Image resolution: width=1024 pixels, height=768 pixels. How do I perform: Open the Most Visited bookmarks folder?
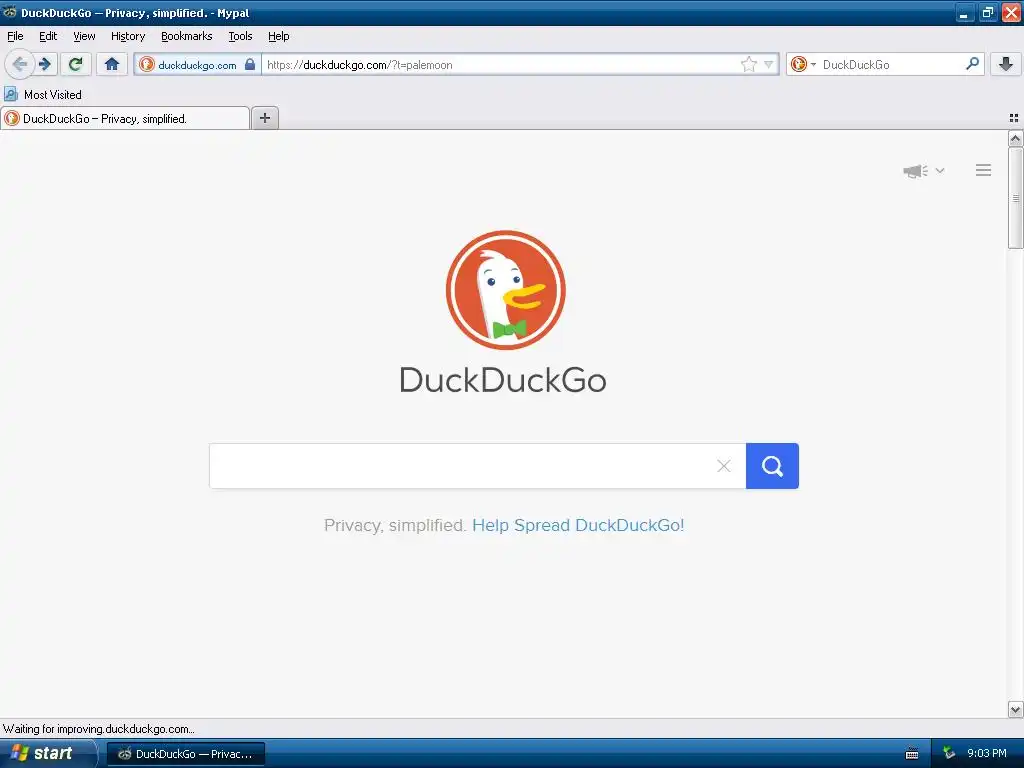point(43,95)
